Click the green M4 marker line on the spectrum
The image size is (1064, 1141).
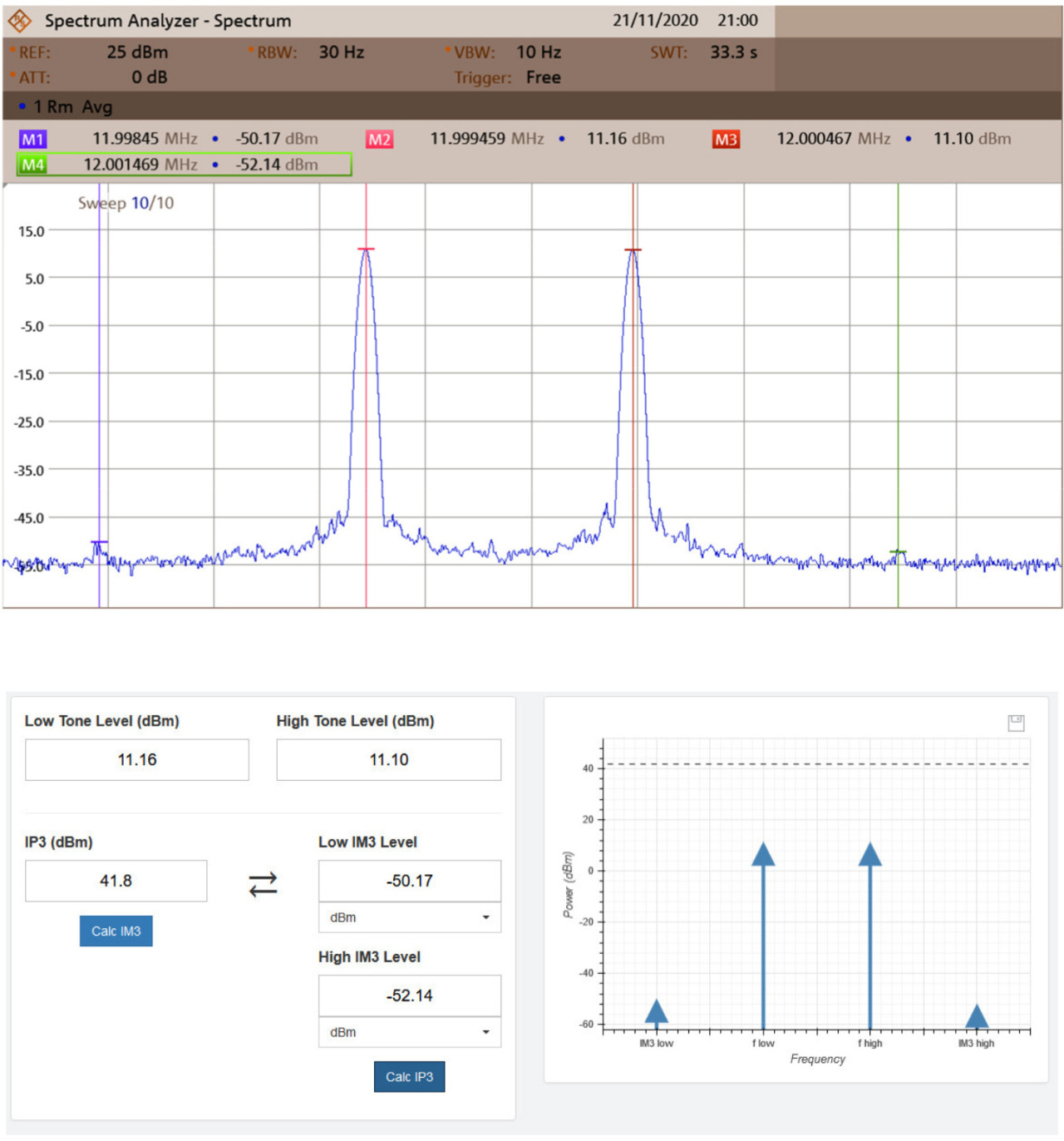(898, 374)
